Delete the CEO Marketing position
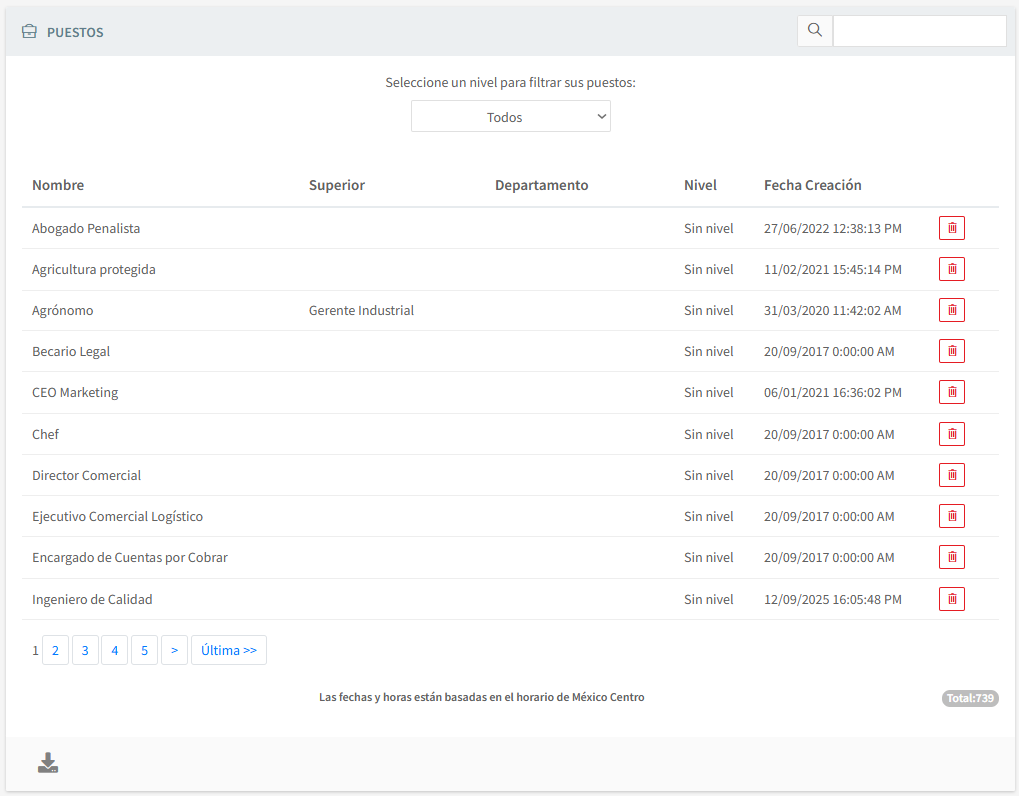The height and width of the screenshot is (796, 1019). point(951,392)
